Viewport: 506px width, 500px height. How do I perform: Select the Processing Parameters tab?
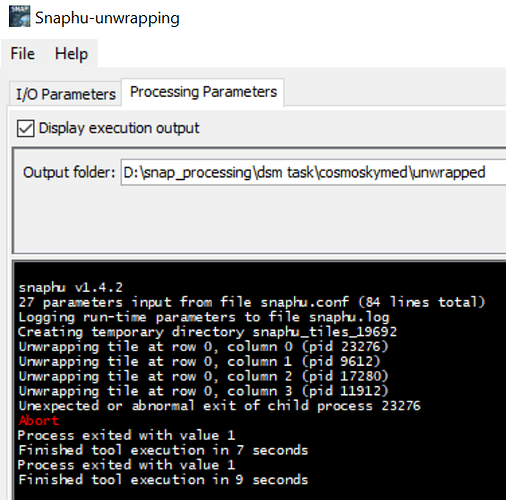coord(203,92)
